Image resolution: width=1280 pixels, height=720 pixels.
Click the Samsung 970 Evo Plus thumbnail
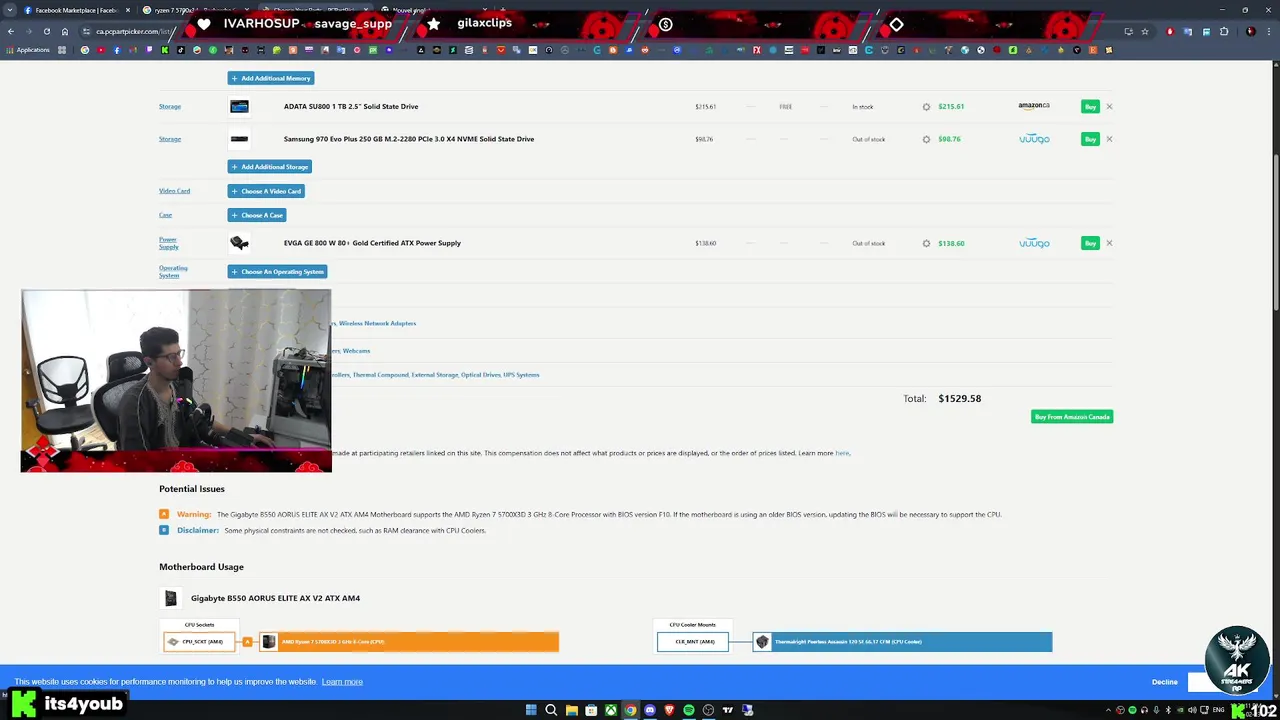[x=239, y=139]
